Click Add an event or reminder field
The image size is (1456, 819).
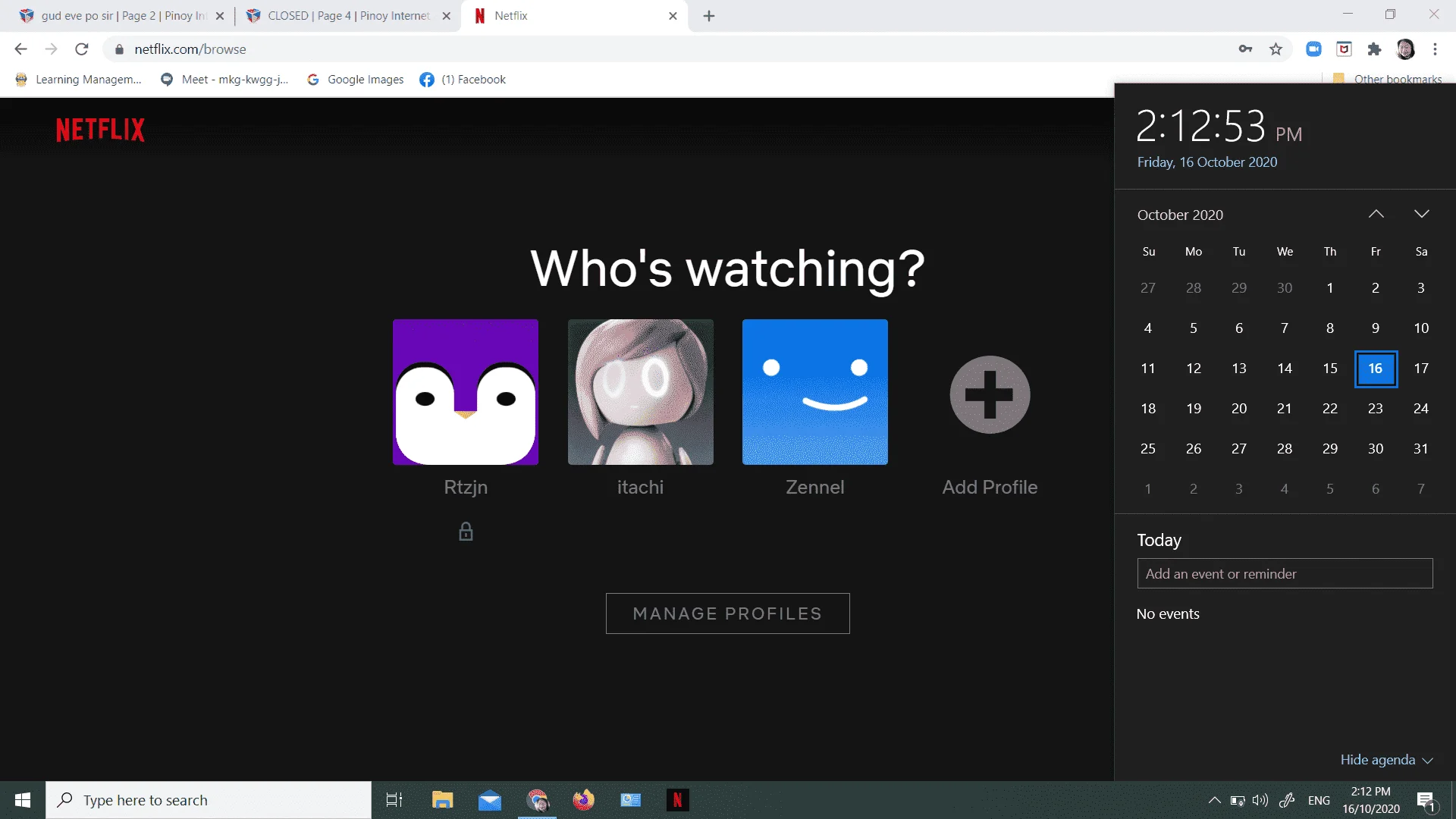point(1285,573)
